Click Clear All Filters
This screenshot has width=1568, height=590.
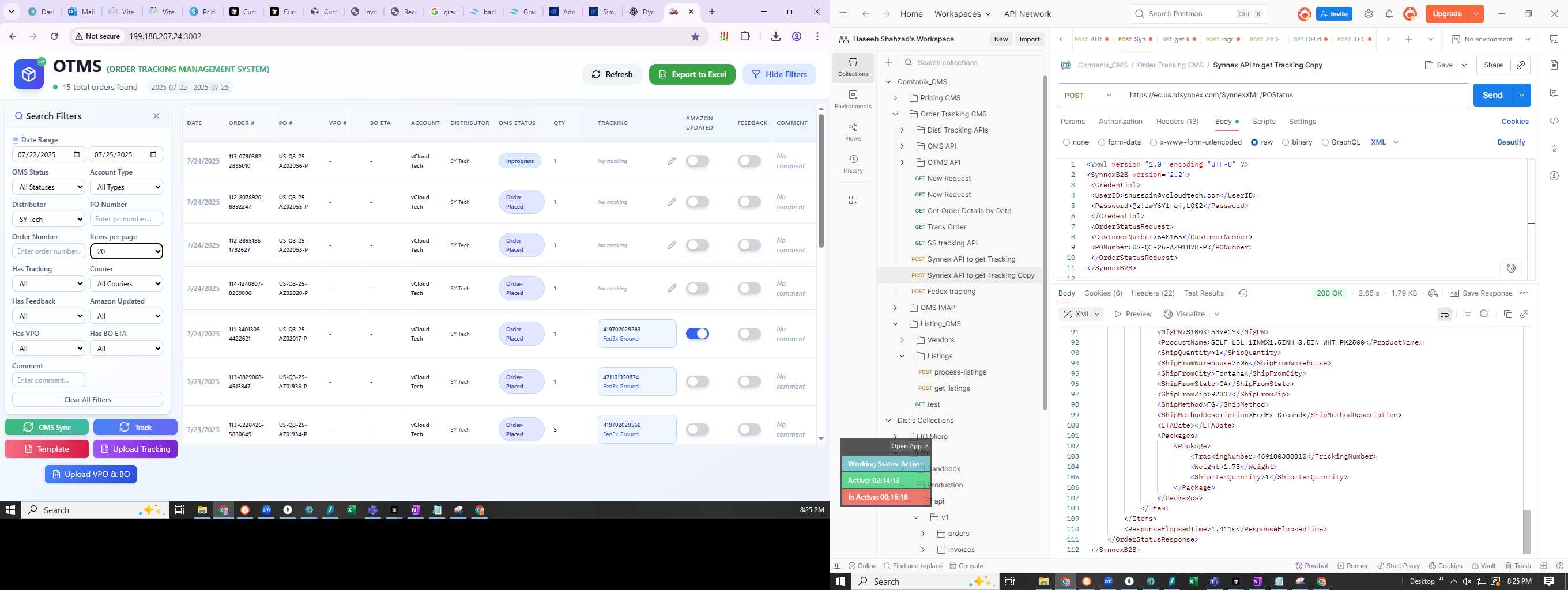click(88, 400)
